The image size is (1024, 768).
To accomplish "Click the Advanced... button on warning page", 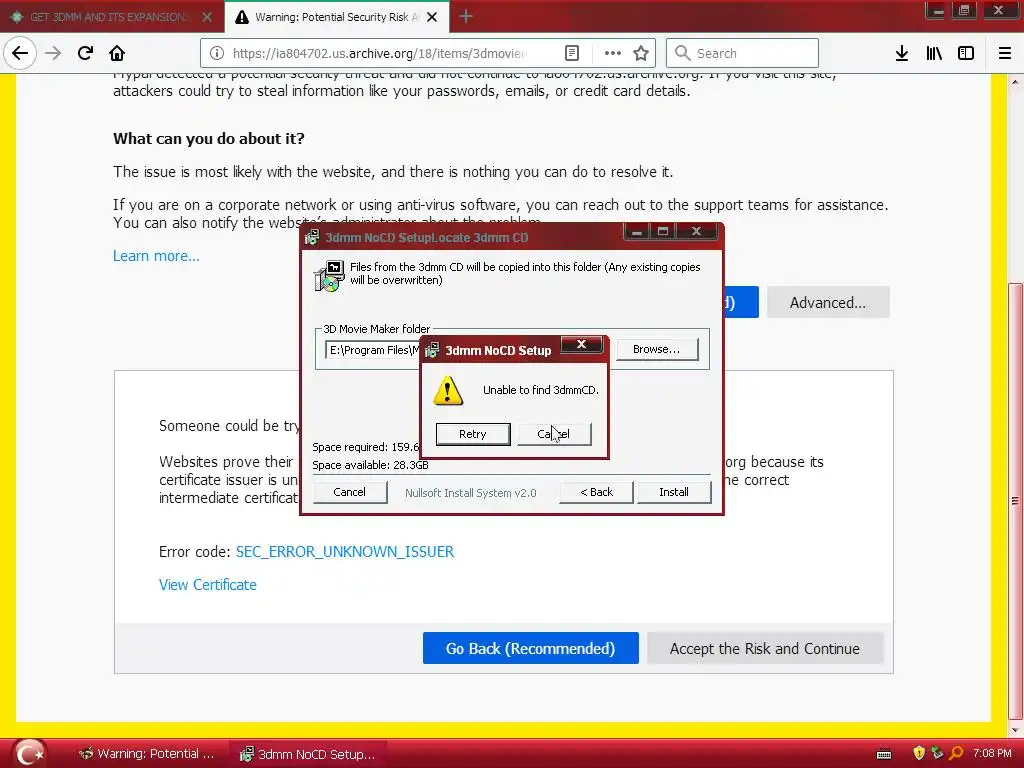I will pos(827,302).
